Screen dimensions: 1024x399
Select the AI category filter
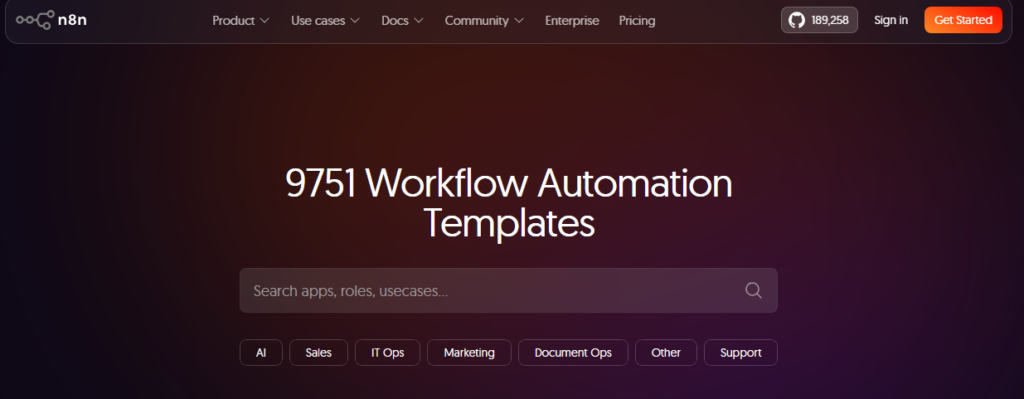(x=261, y=353)
